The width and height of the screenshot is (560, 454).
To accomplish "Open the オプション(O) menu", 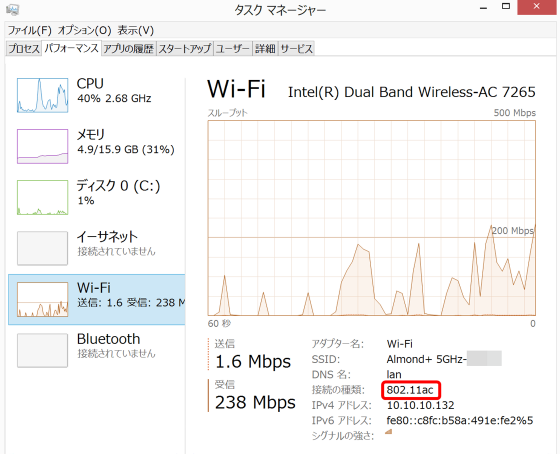I will 85,30.
